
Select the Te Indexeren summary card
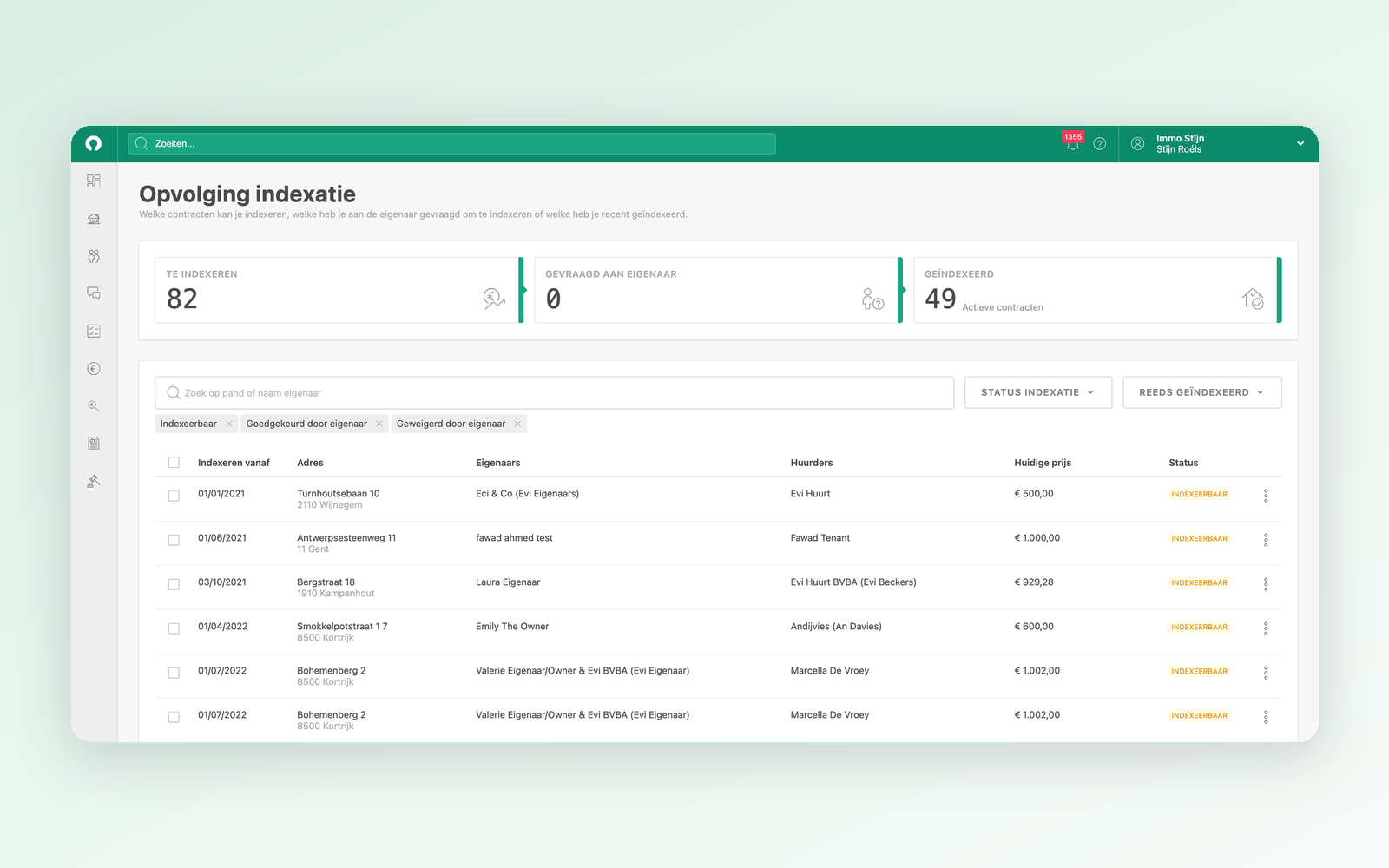[339, 290]
